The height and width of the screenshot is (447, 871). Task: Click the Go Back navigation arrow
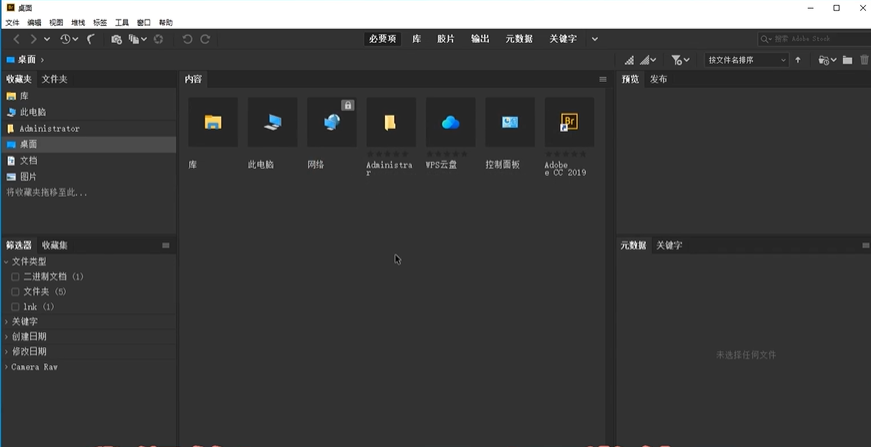[17, 39]
